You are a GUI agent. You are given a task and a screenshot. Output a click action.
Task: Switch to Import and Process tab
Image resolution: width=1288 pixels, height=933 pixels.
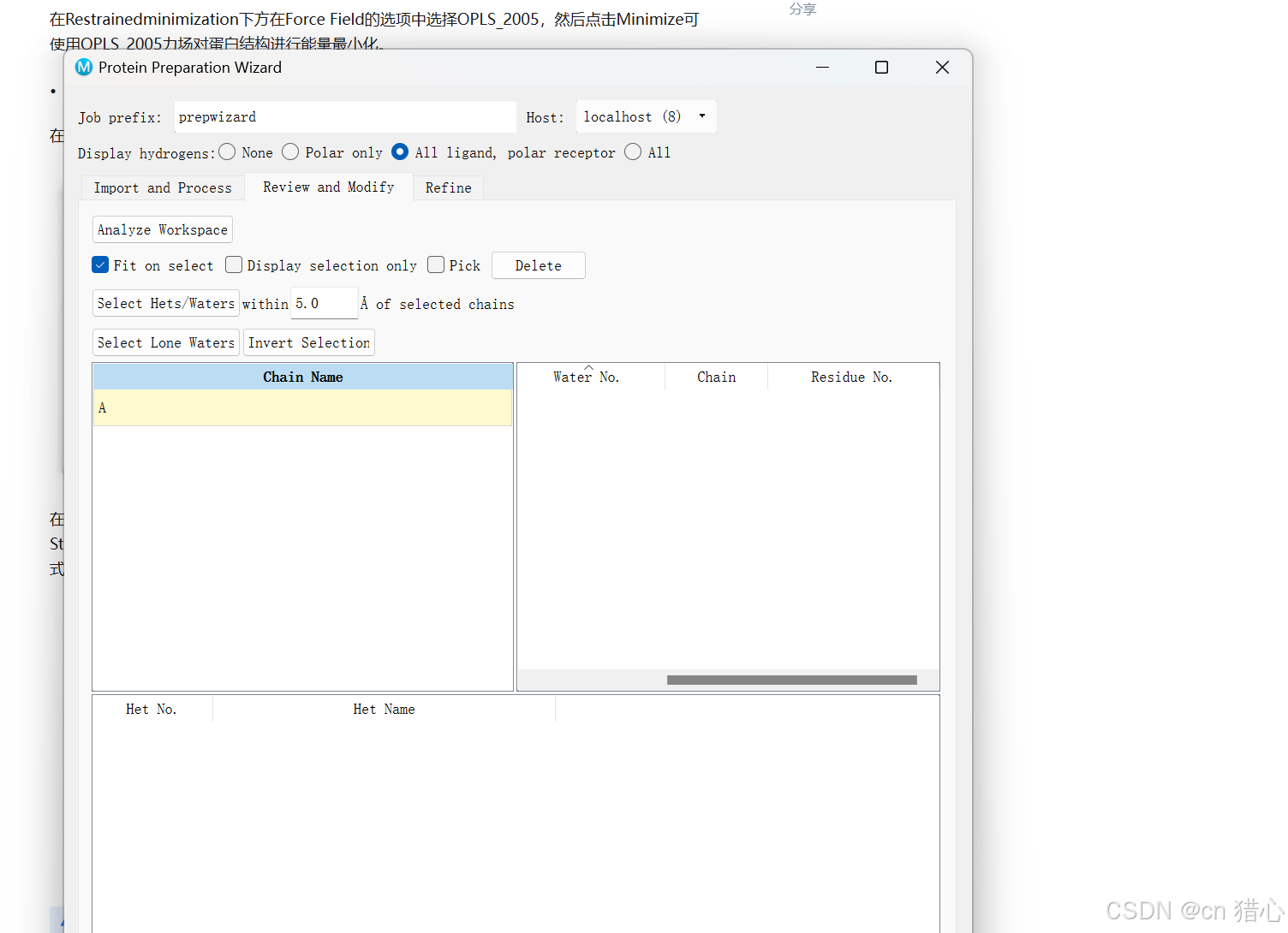tap(163, 187)
